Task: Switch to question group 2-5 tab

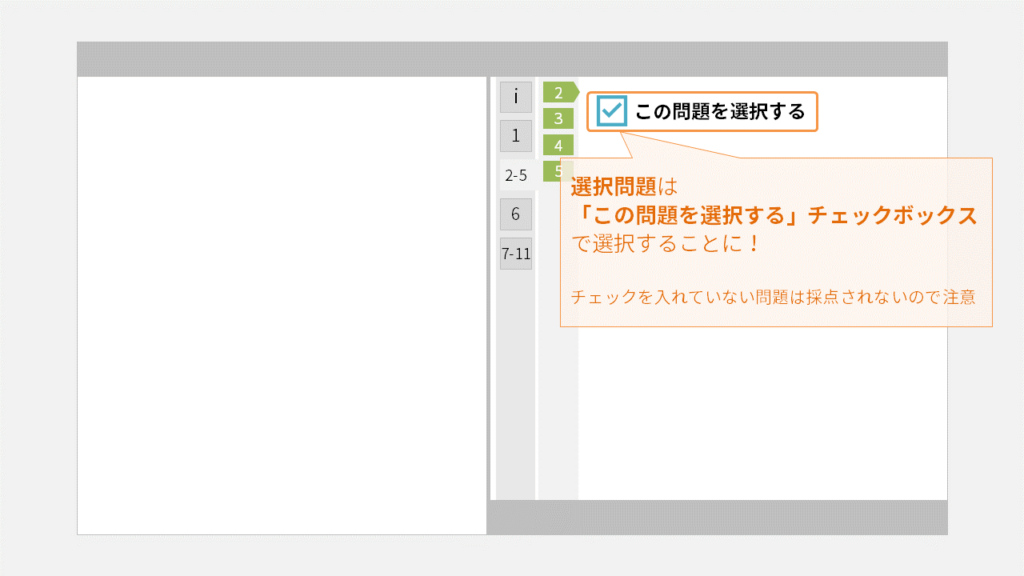Action: click(x=516, y=175)
